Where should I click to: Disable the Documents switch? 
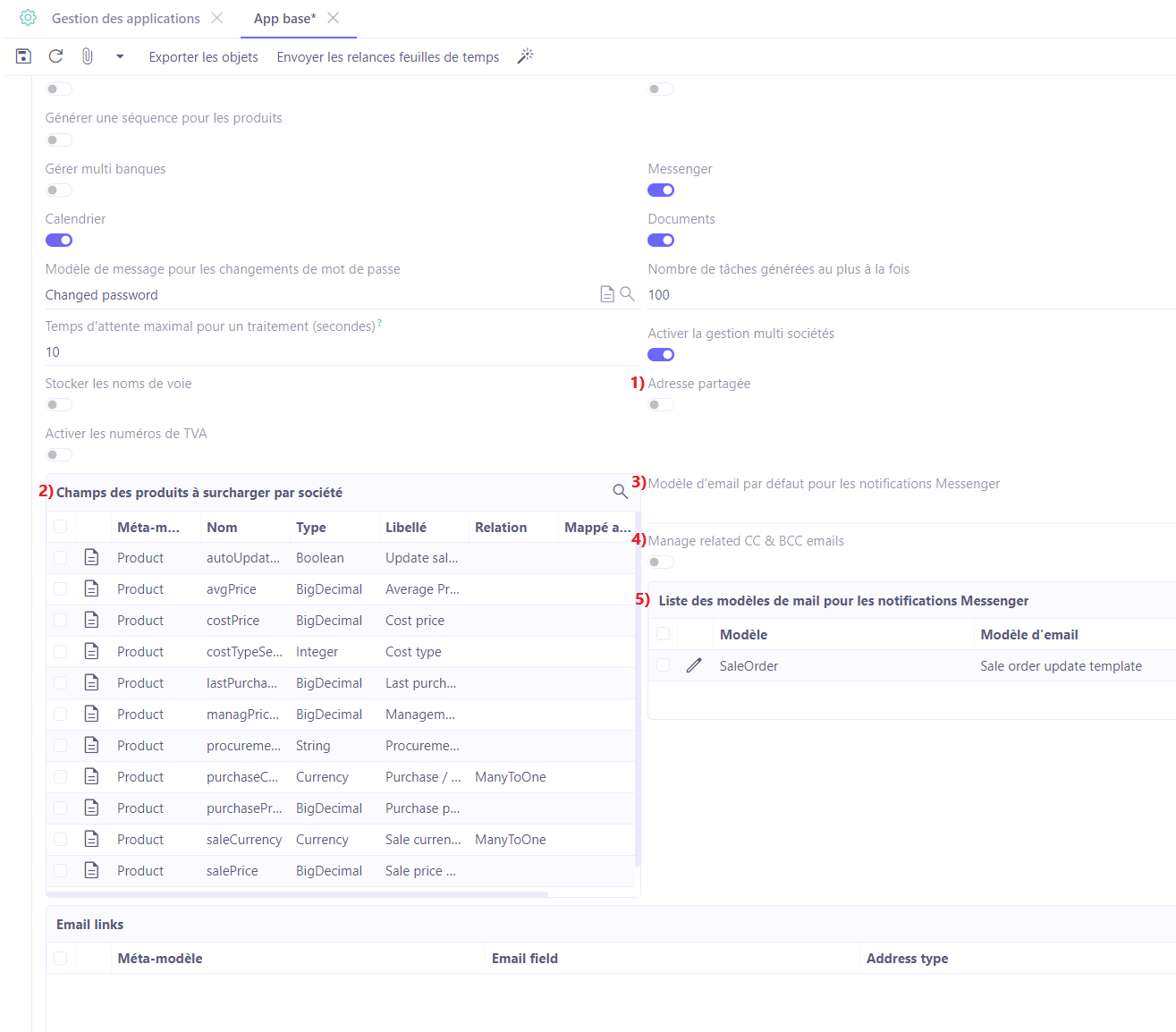tap(661, 240)
